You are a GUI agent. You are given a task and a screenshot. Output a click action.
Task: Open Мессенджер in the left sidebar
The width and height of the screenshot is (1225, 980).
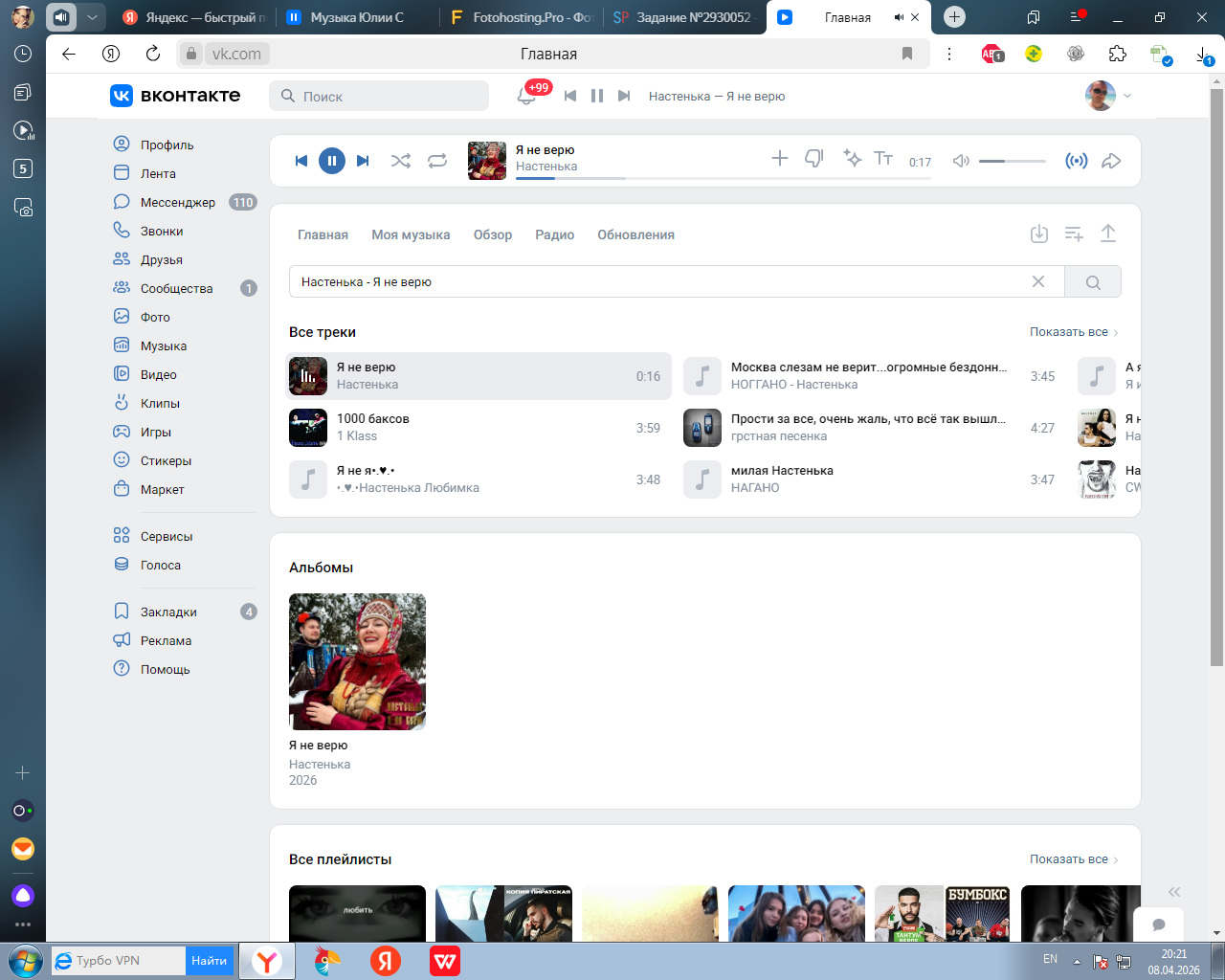(177, 202)
